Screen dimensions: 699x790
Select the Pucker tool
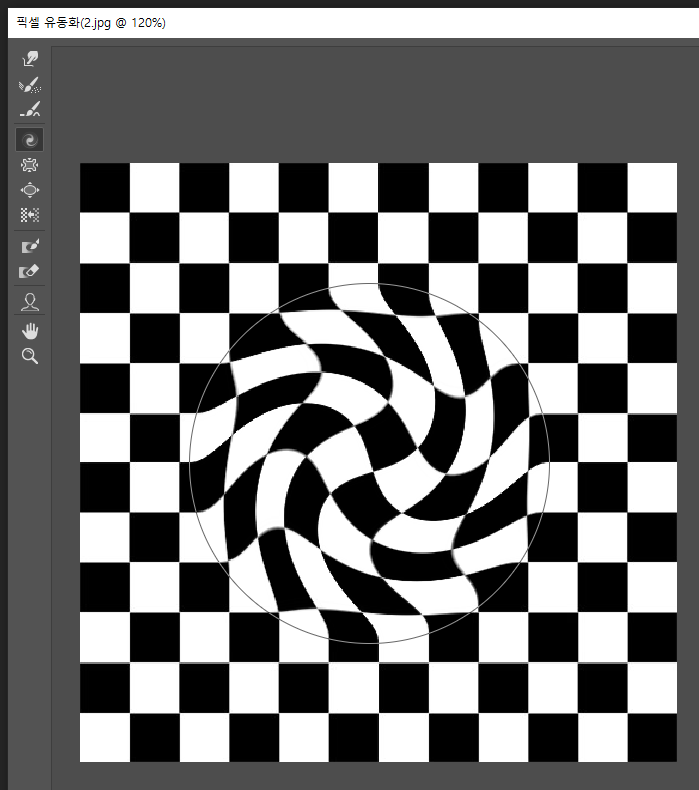[x=30, y=165]
